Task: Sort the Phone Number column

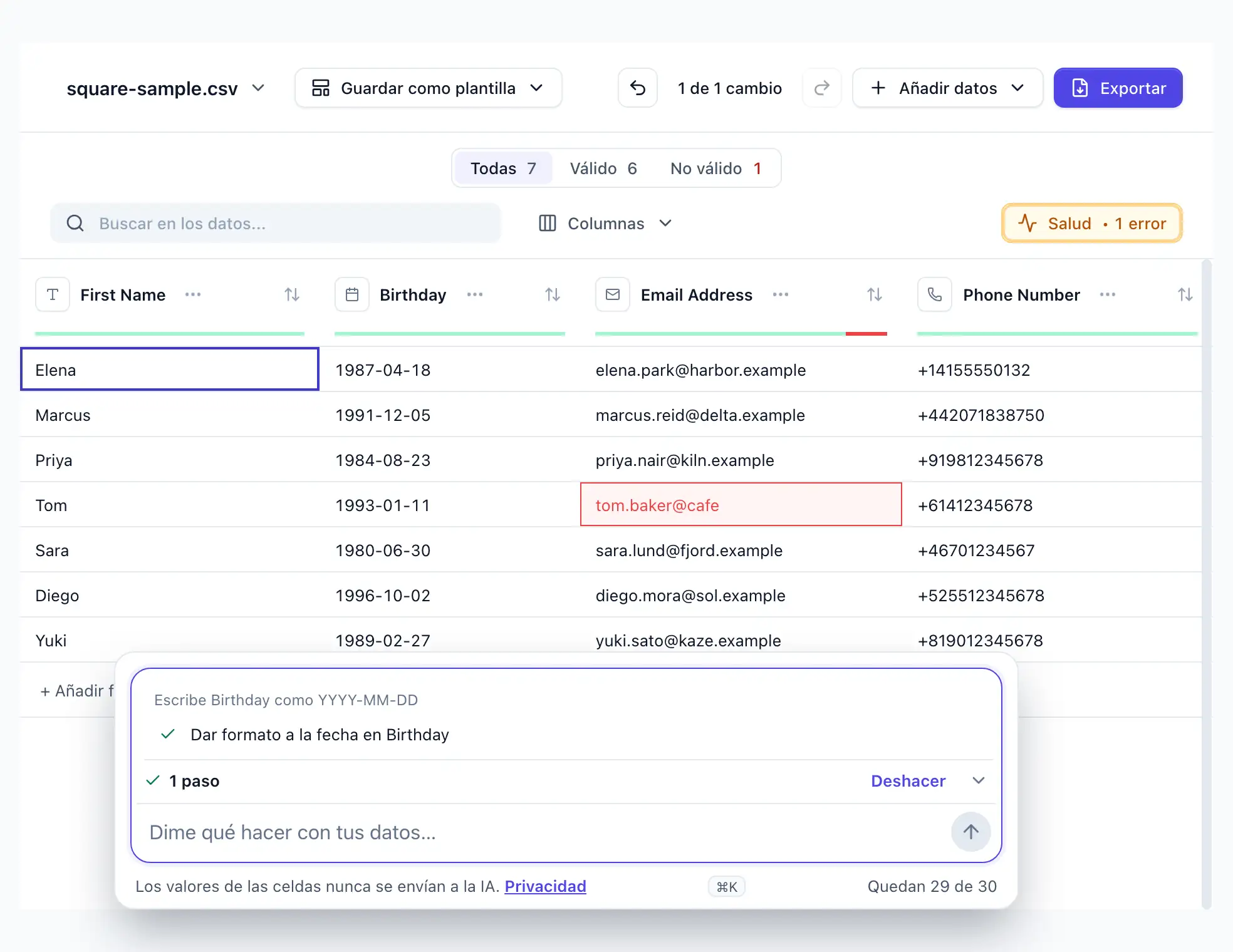Action: tap(1185, 294)
